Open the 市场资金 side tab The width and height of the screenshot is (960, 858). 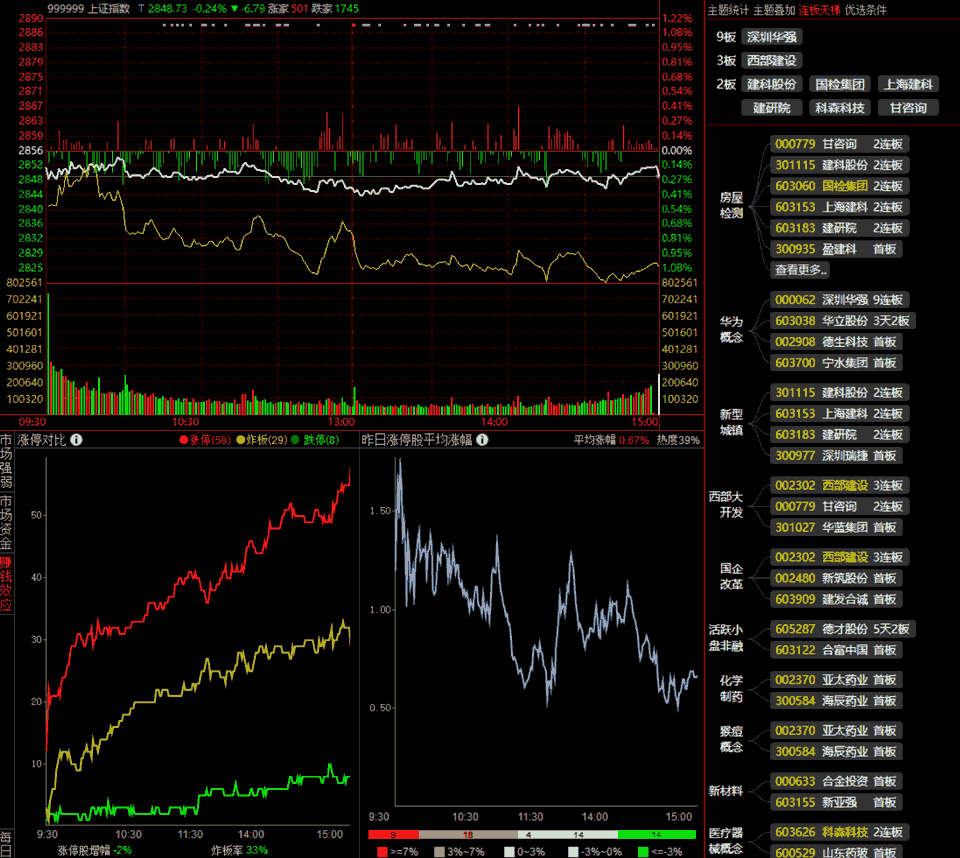tap(6, 522)
